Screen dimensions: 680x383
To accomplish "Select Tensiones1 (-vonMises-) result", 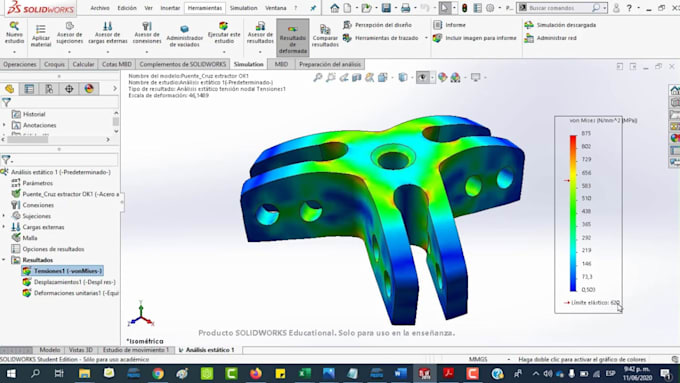I will point(62,271).
